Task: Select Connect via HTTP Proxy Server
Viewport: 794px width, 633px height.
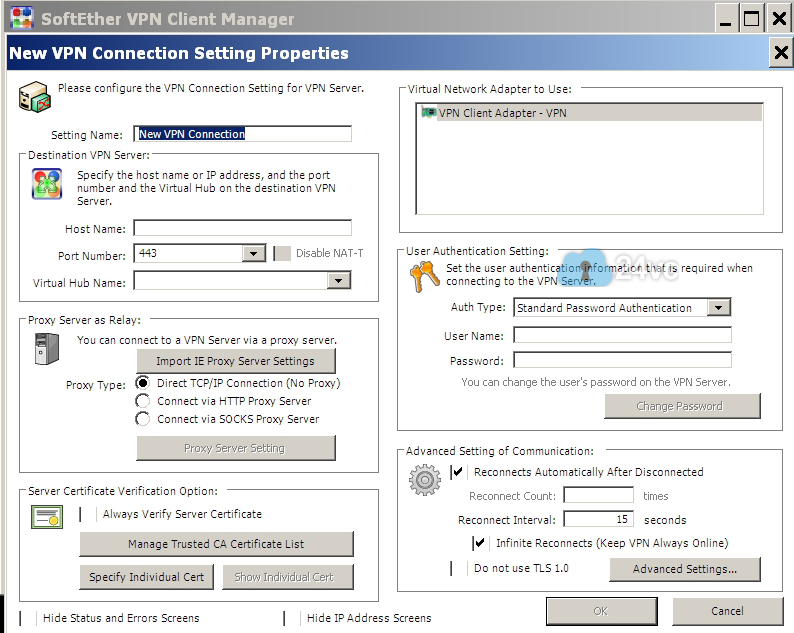Action: 143,401
